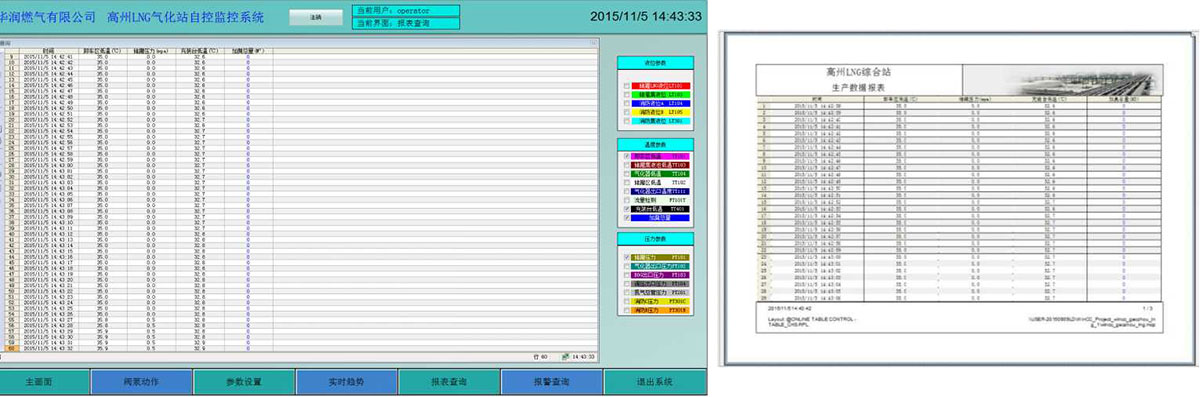Toggle the red LT101 level checkbox
Viewport: 1200px width, 397px height.
[627, 86]
